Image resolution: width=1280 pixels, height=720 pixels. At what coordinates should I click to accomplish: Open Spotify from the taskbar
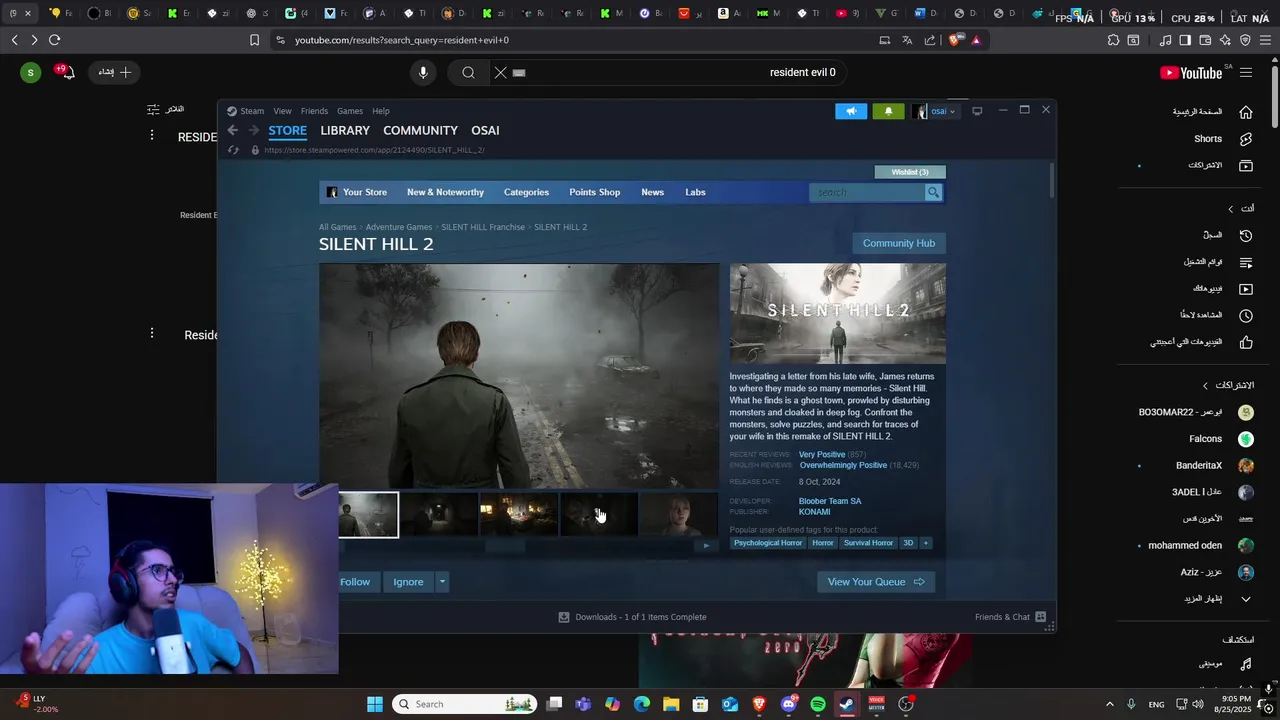tap(817, 704)
